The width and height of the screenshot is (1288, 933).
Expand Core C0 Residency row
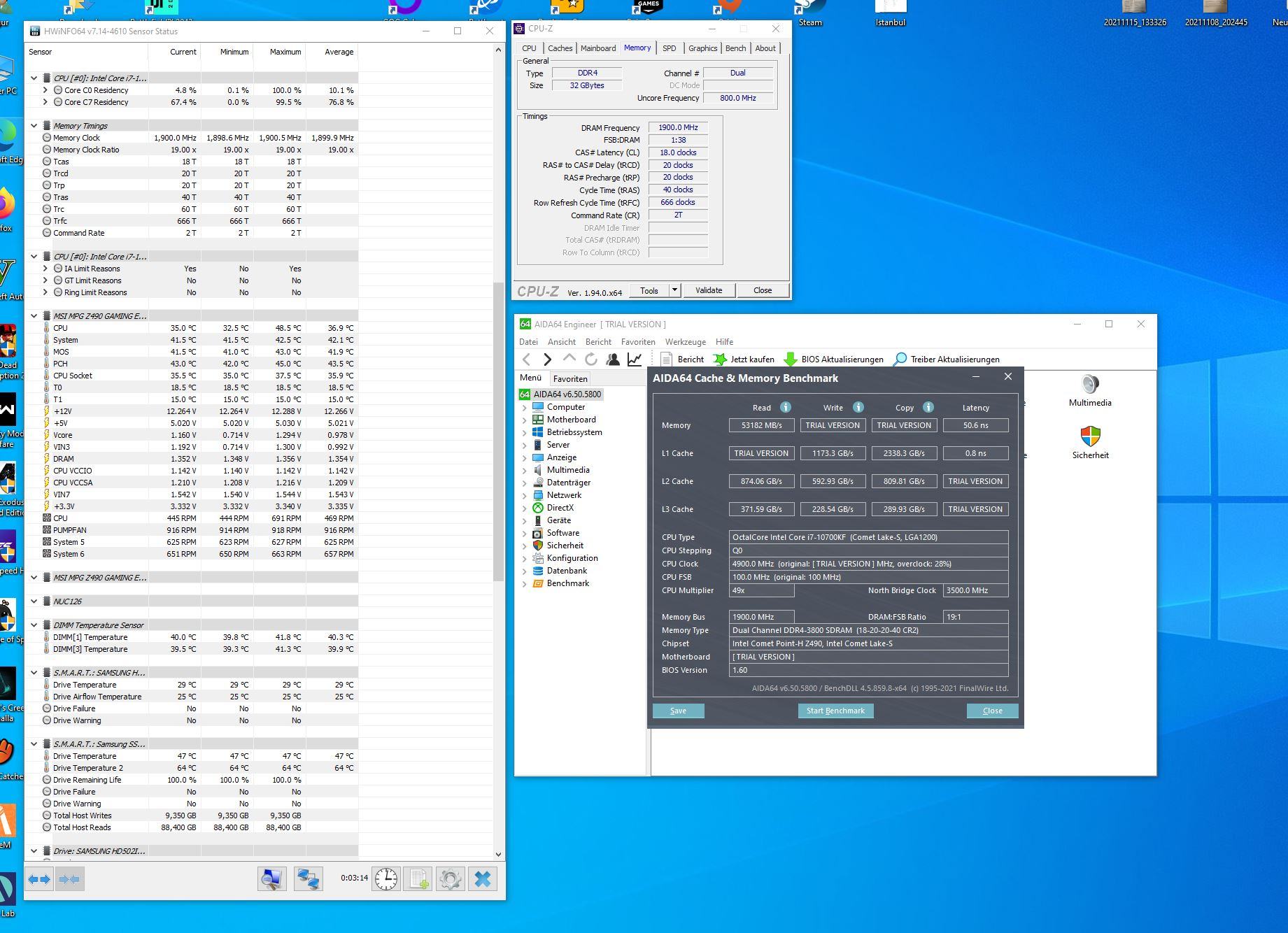coord(45,90)
